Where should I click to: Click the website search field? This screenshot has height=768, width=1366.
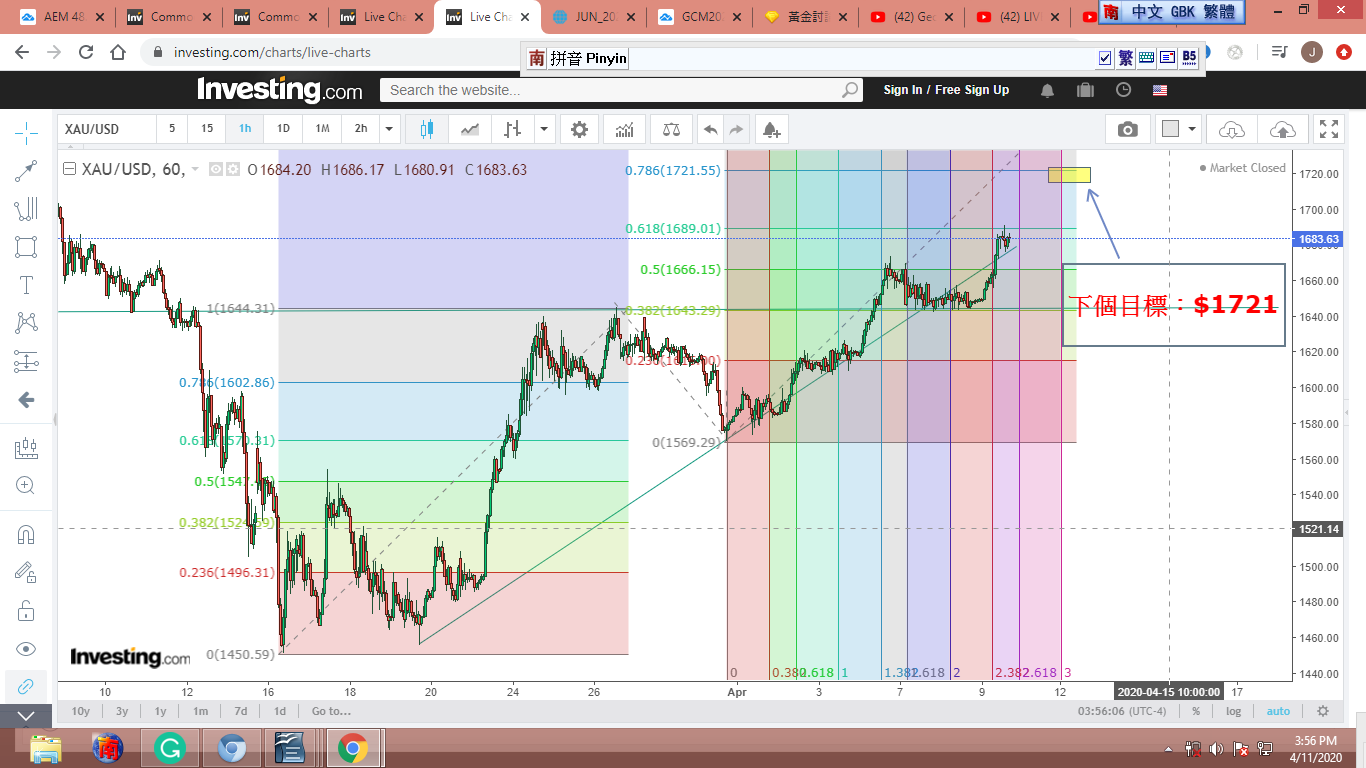[612, 90]
